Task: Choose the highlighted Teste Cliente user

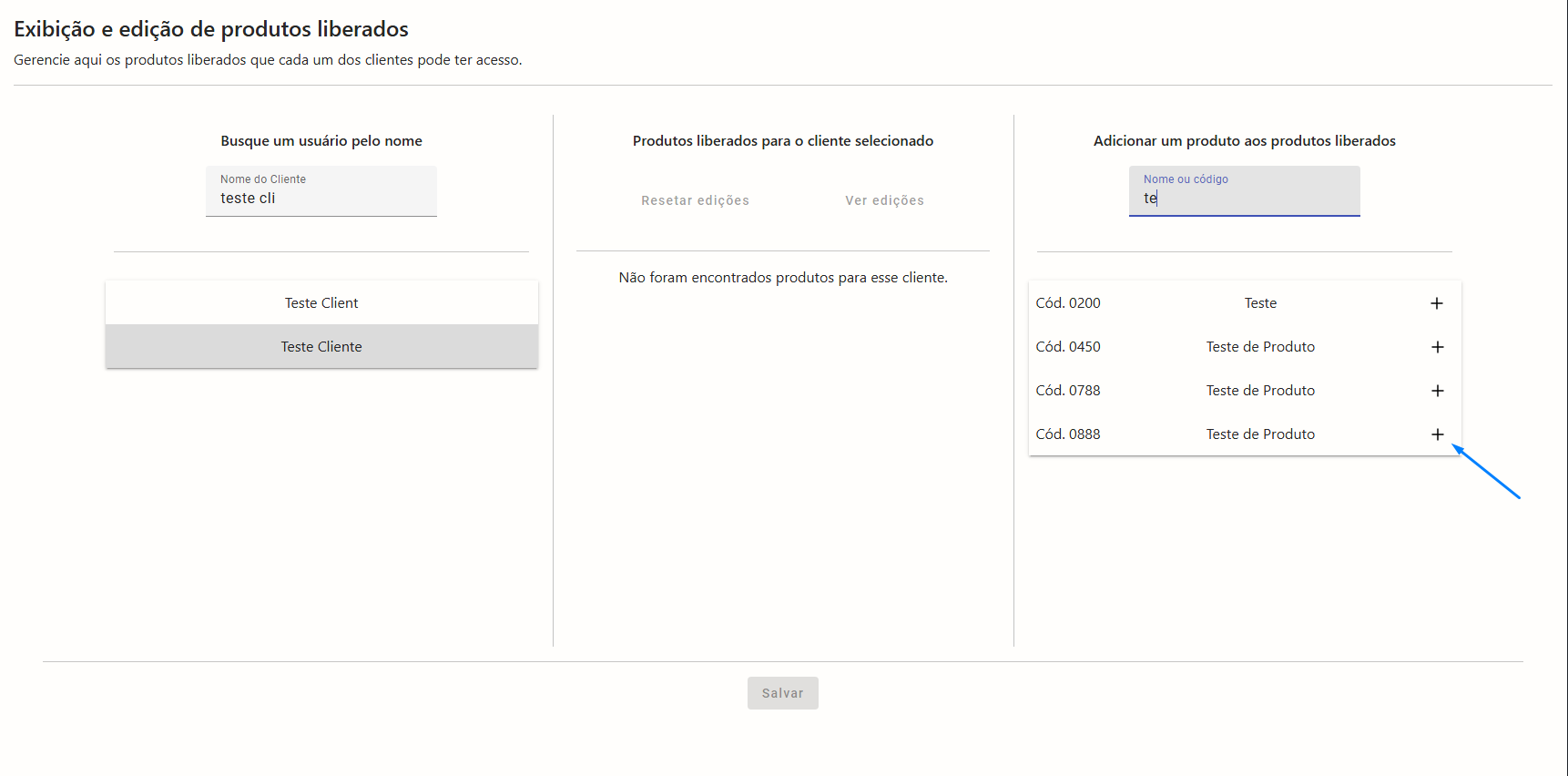Action: 321,347
